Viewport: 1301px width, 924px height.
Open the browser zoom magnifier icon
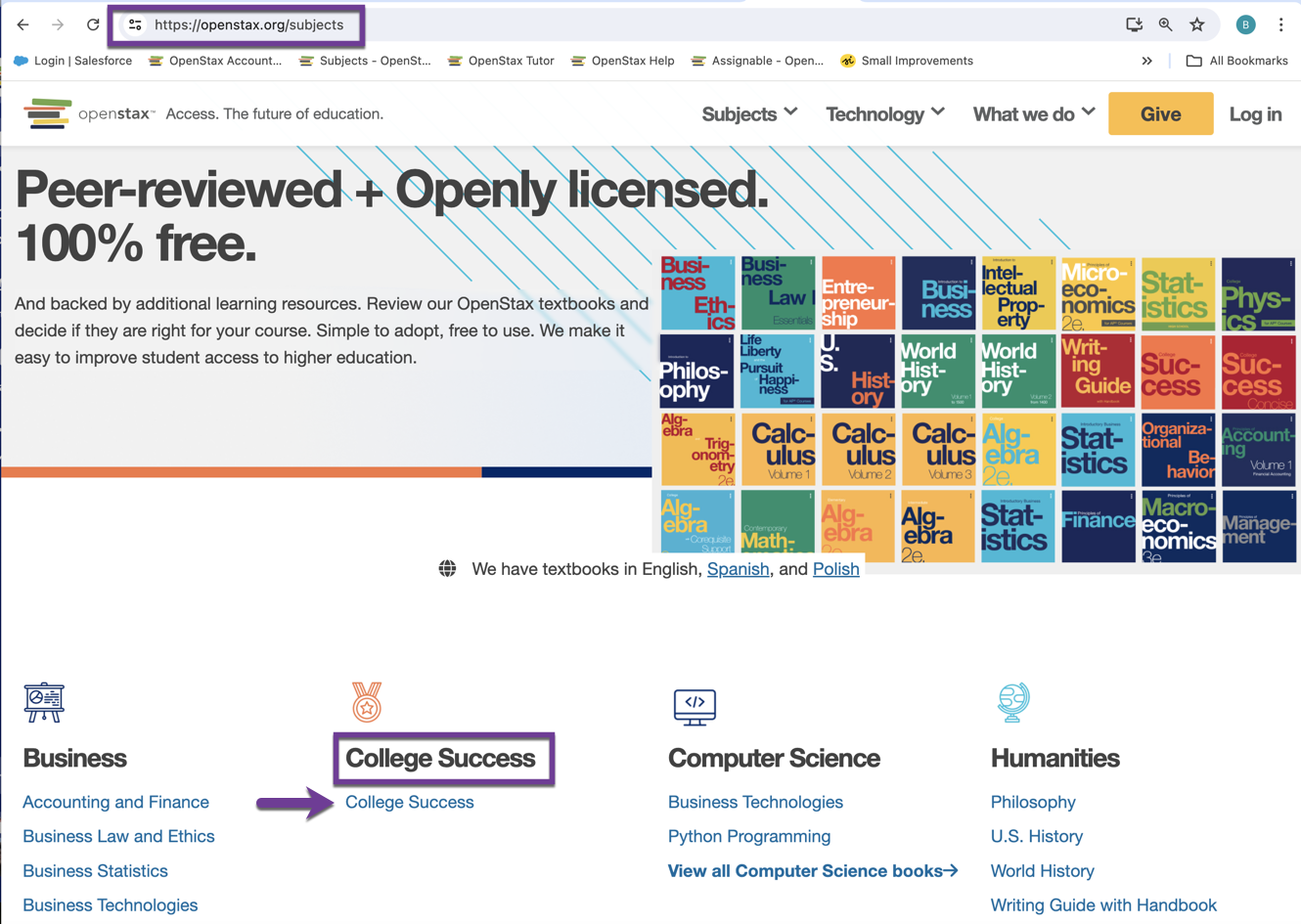click(x=1163, y=24)
